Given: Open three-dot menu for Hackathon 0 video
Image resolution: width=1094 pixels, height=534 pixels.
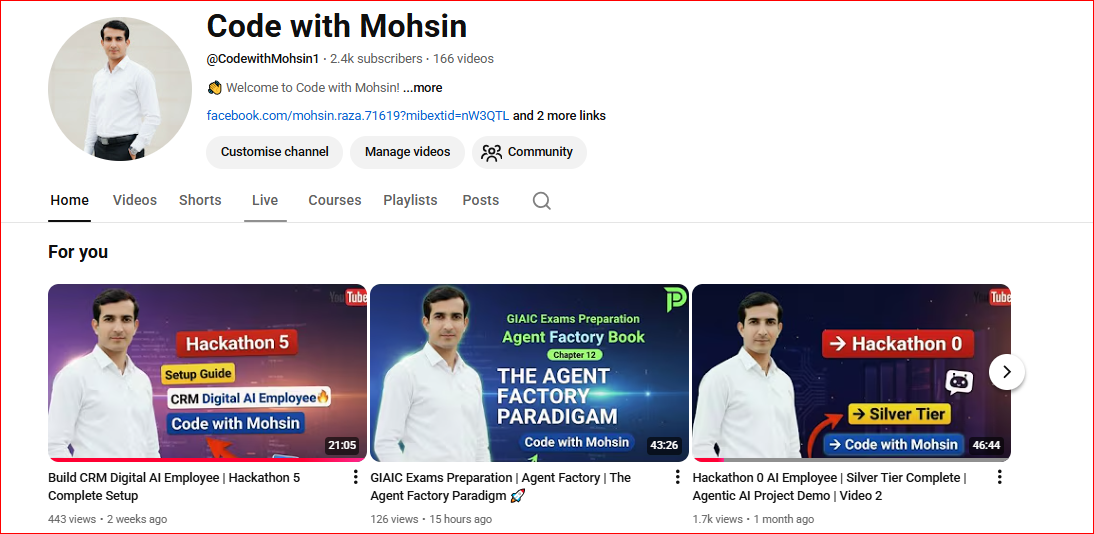Looking at the screenshot, I should (x=999, y=477).
